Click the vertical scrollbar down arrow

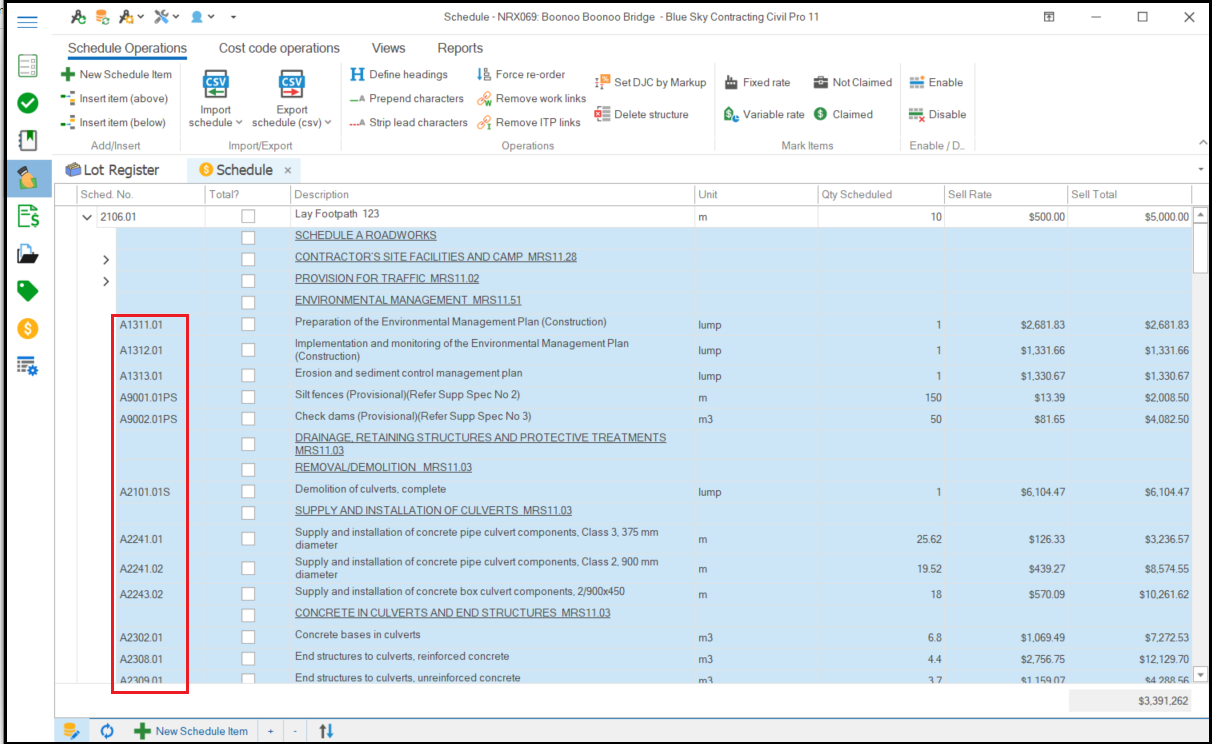pos(1200,675)
